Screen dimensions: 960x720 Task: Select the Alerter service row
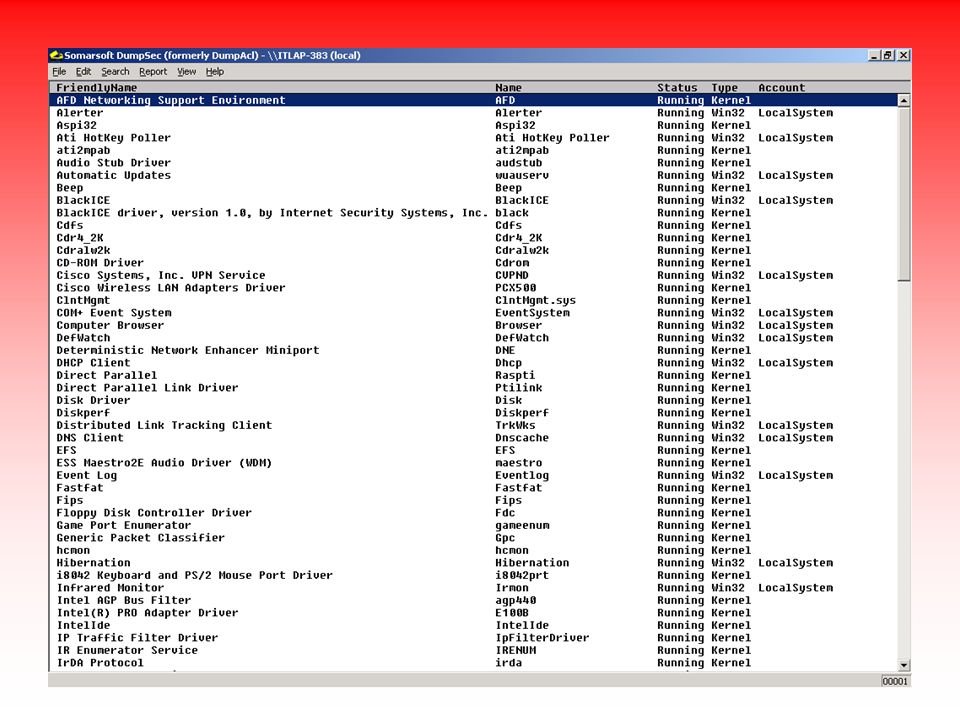473,113
